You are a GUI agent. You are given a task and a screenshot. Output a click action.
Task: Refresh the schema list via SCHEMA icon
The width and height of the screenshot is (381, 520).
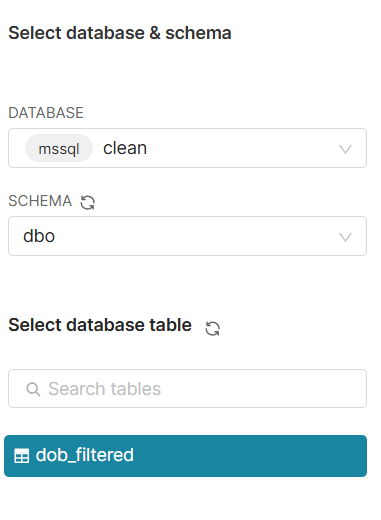pyautogui.click(x=88, y=202)
